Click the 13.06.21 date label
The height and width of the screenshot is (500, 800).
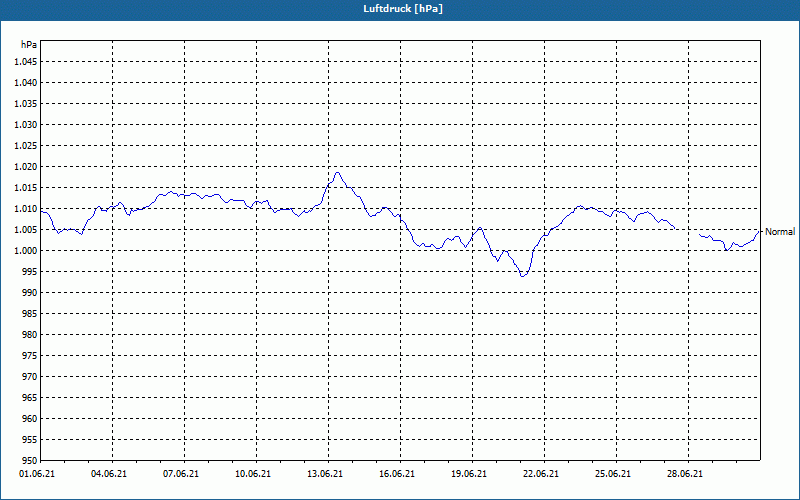[325, 474]
